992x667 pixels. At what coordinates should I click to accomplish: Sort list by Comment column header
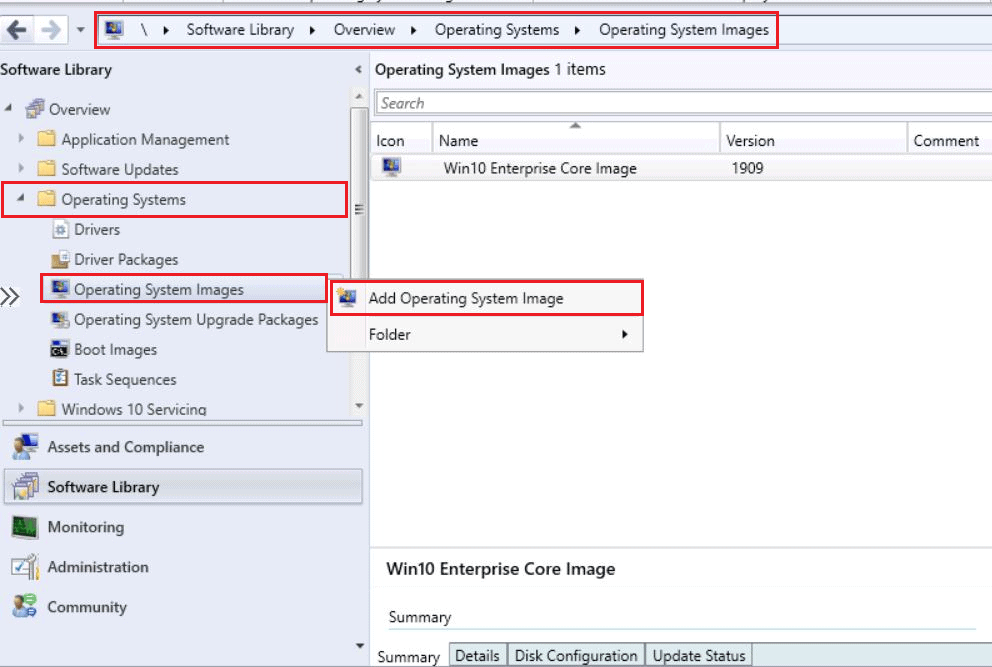point(950,140)
